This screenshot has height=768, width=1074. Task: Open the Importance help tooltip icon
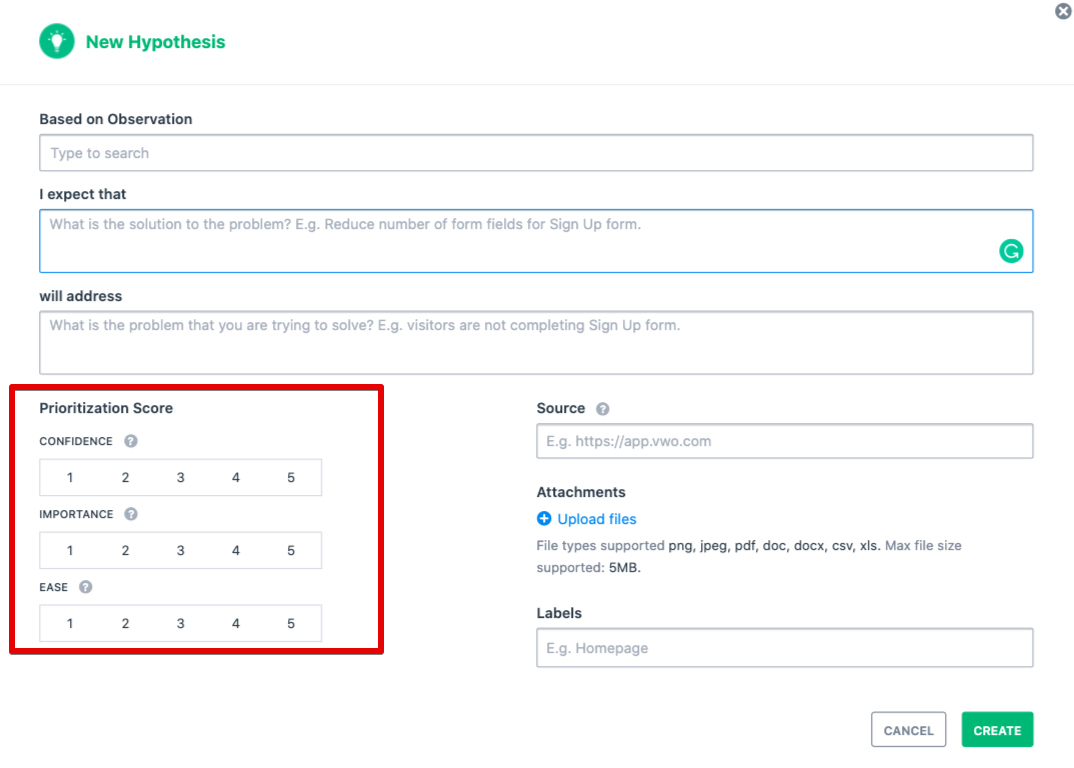pos(131,514)
